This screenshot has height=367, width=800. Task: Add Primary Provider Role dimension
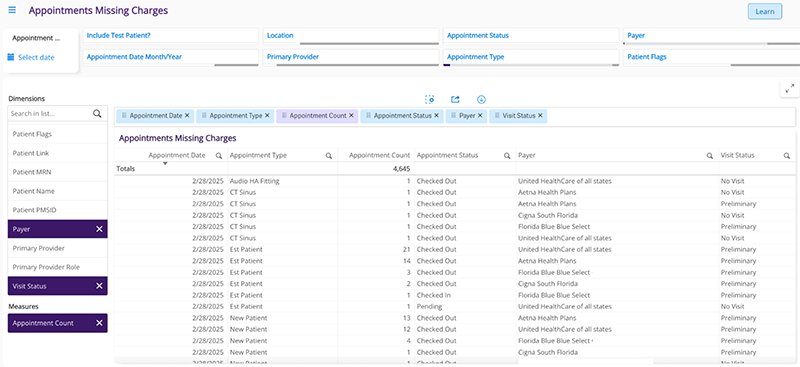pos(58,267)
